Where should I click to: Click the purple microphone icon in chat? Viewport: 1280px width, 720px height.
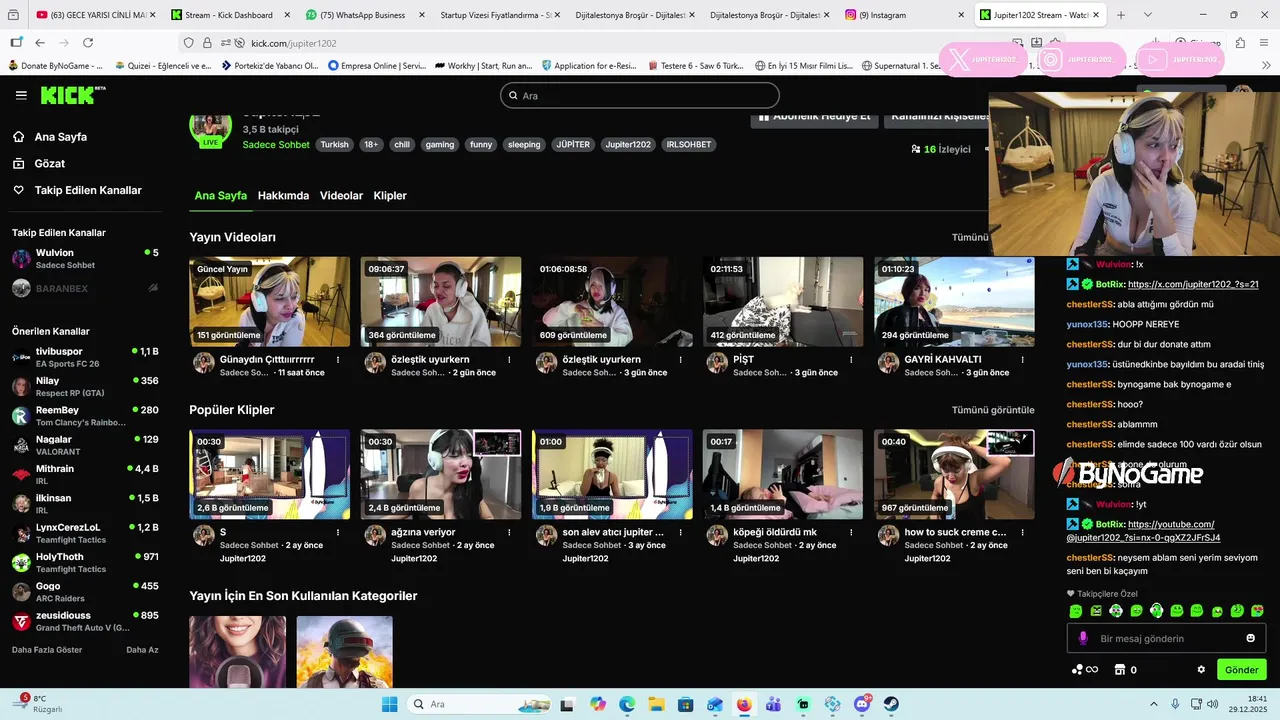tap(1082, 638)
